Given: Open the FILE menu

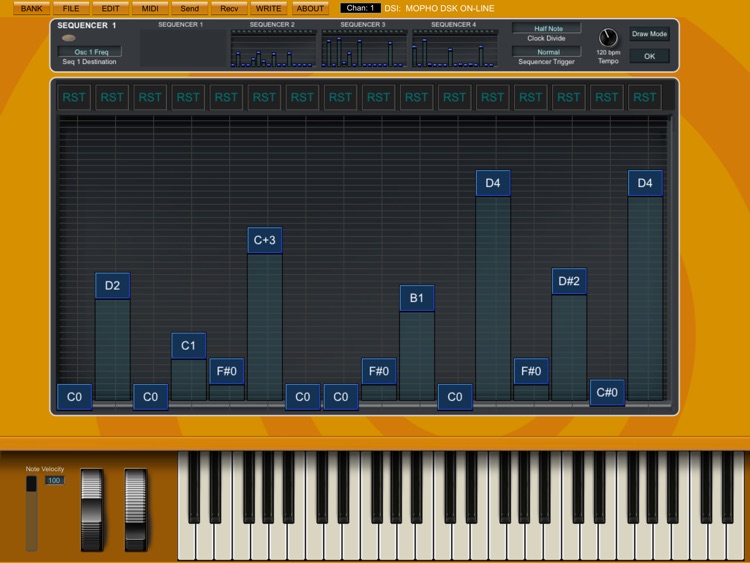Looking at the screenshot, I should 71,8.
